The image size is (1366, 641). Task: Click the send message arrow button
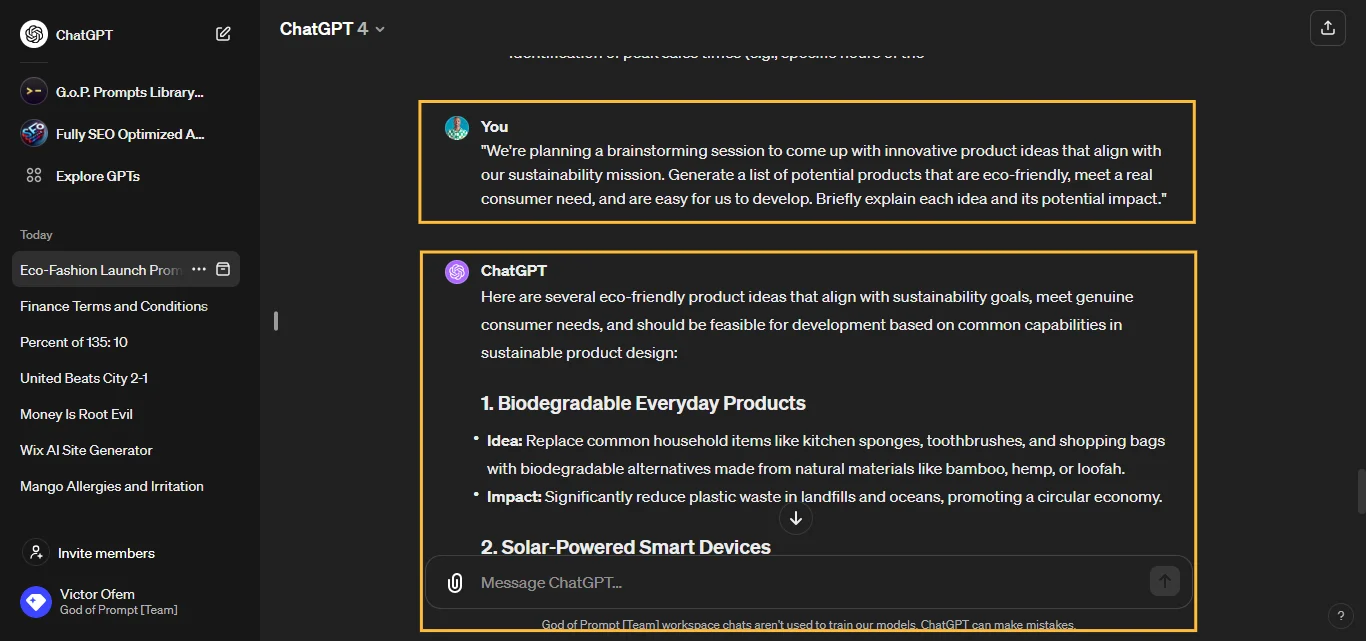pos(1164,581)
